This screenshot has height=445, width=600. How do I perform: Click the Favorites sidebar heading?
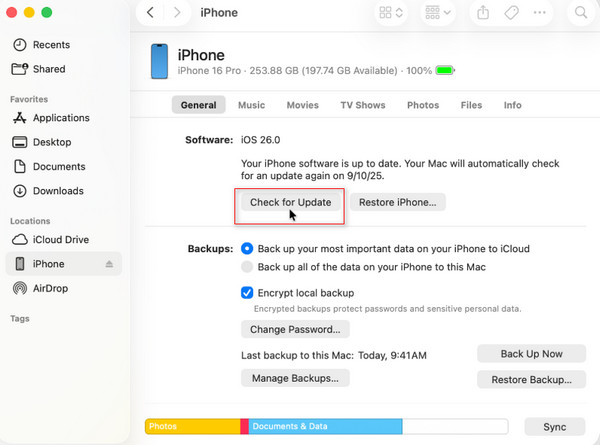29,99
